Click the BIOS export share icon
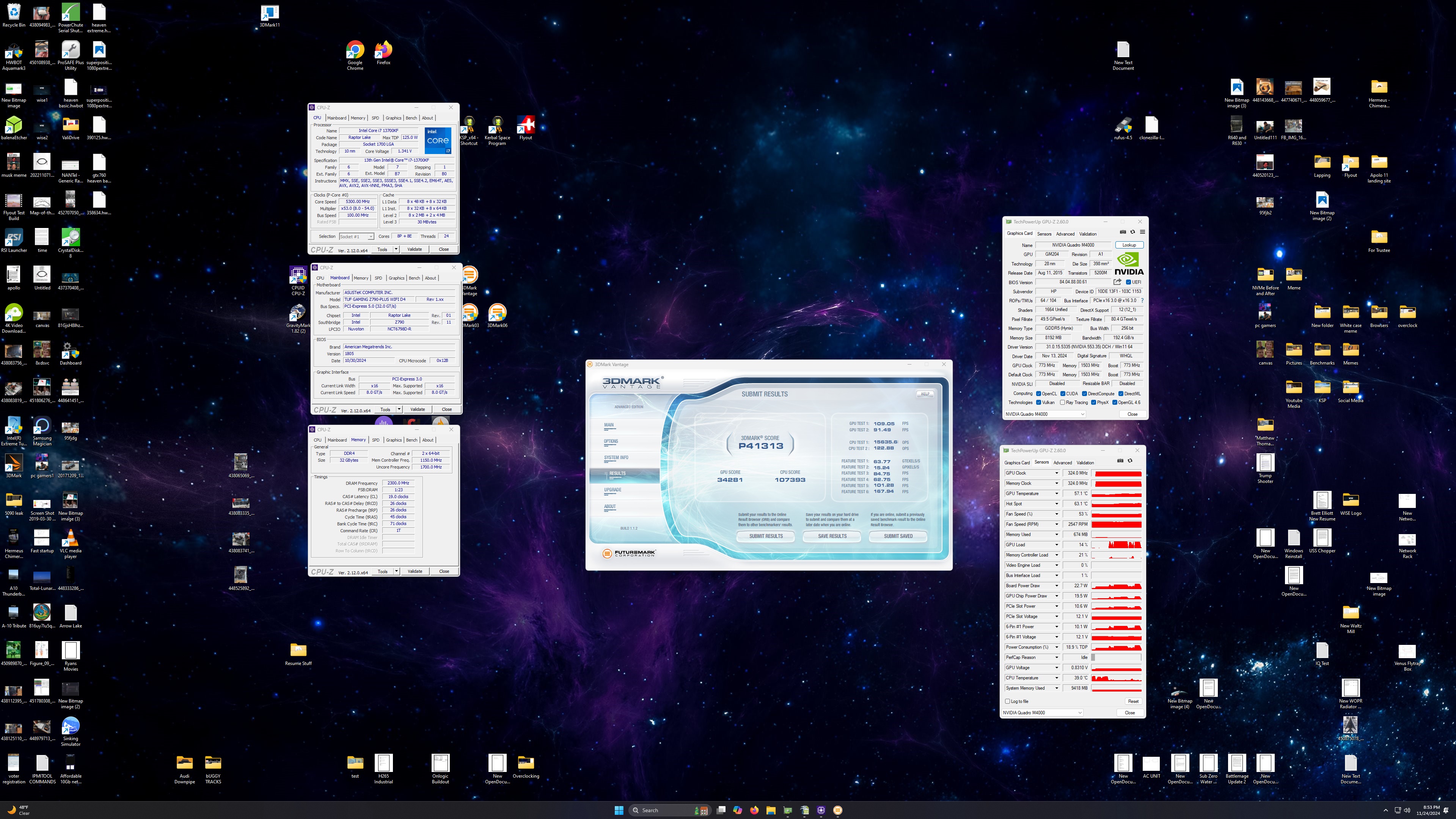This screenshot has width=1456, height=819. (1117, 282)
